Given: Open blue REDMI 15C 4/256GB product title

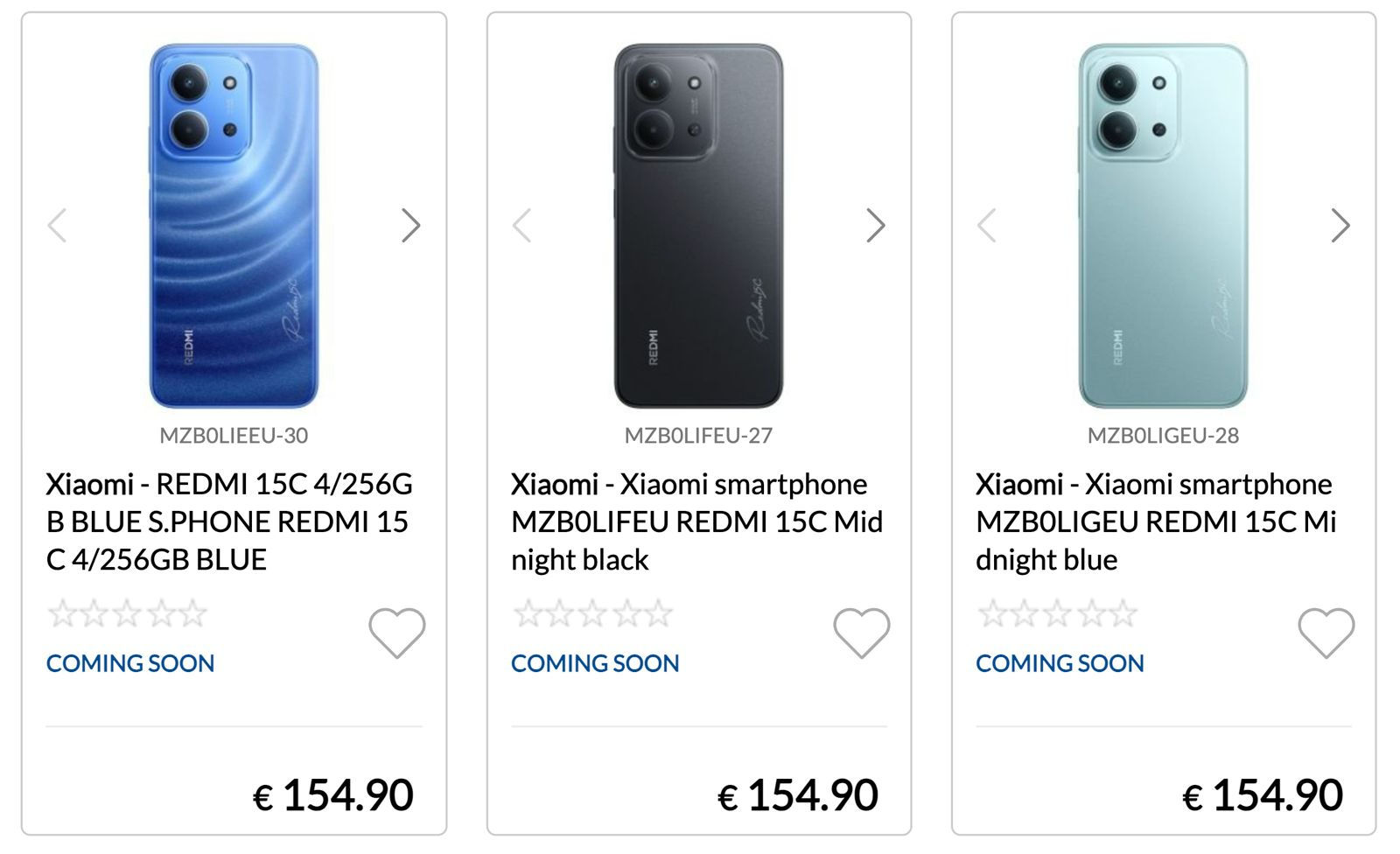Looking at the screenshot, I should tap(229, 521).
